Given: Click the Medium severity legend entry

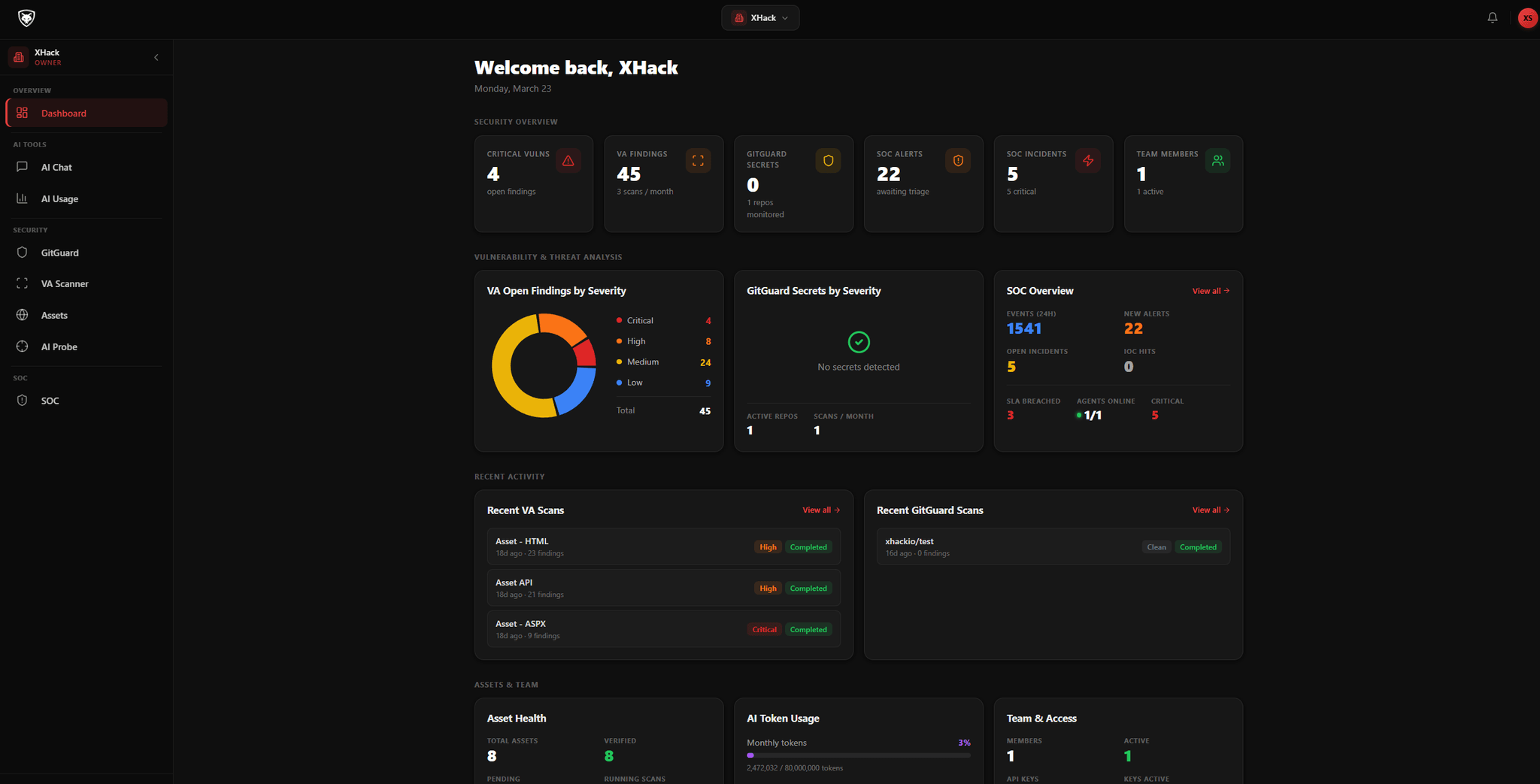Looking at the screenshot, I should point(663,362).
